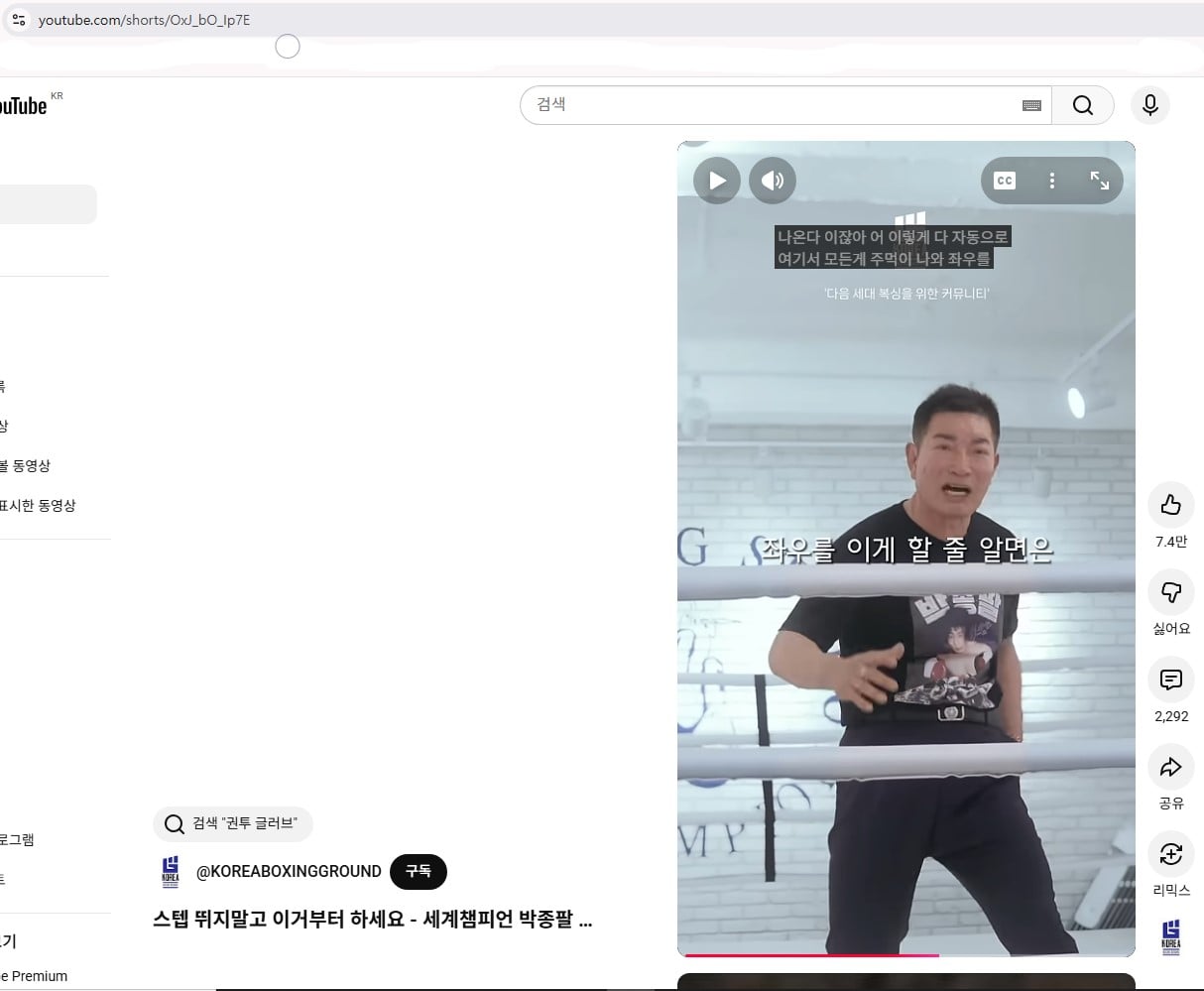The height and width of the screenshot is (991, 1204).
Task: Open the @KOREABOXINGGROUND channel link
Action: (289, 871)
